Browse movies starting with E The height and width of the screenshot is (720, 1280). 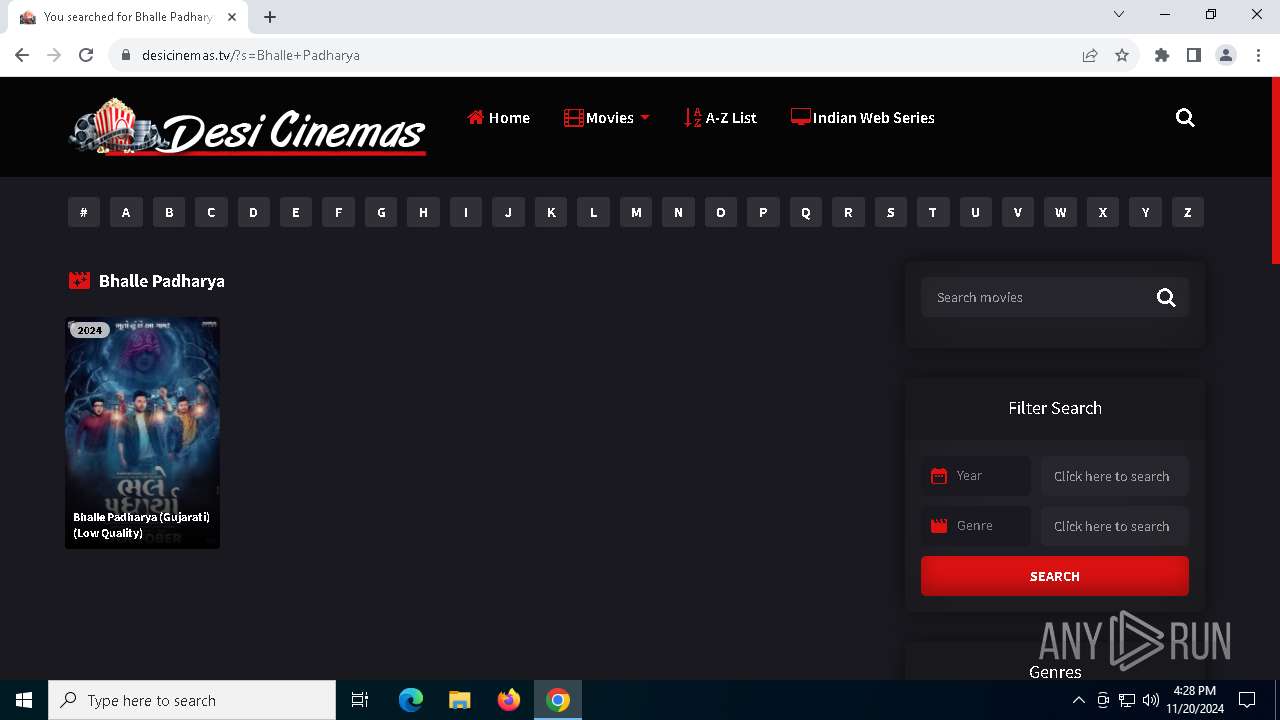296,212
